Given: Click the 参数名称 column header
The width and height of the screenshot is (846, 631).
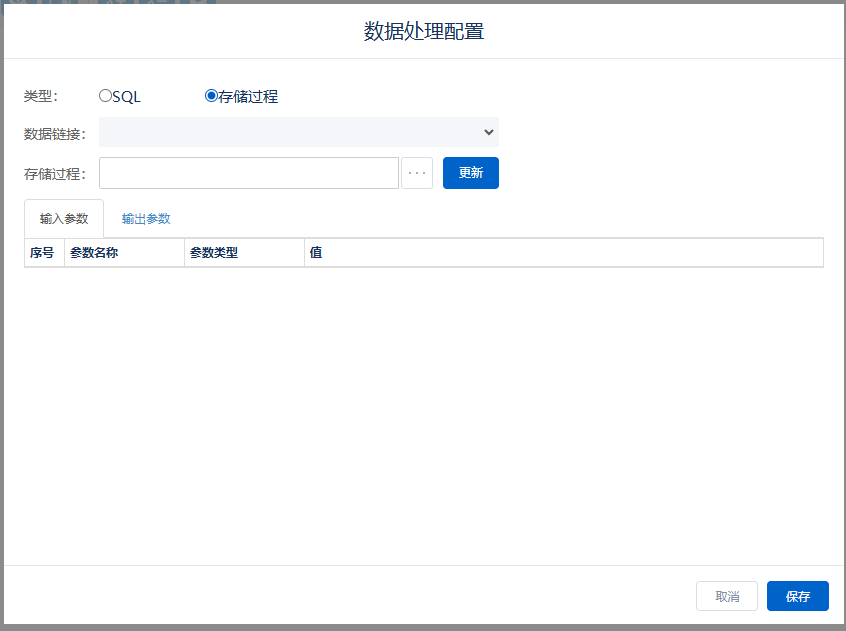Looking at the screenshot, I should (x=94, y=253).
